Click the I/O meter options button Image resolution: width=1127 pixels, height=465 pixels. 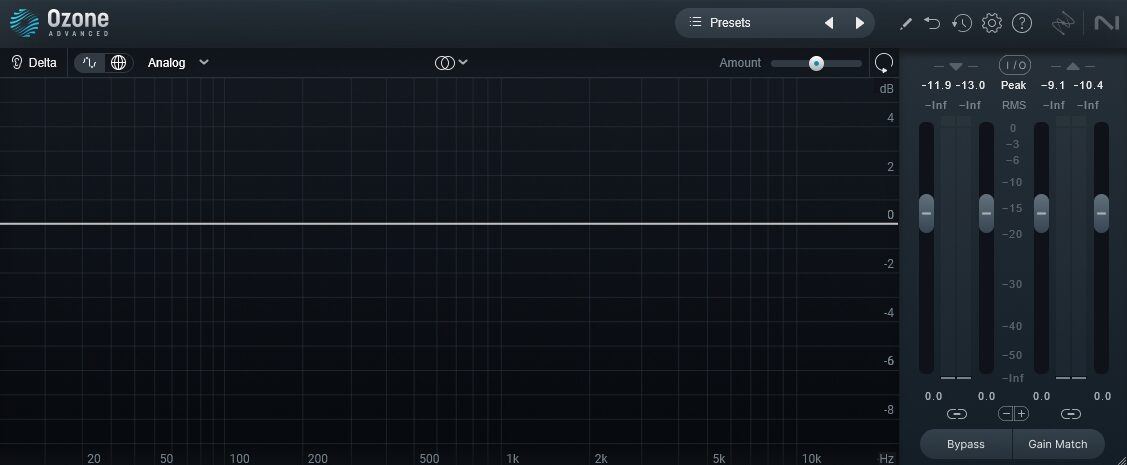click(1014, 66)
